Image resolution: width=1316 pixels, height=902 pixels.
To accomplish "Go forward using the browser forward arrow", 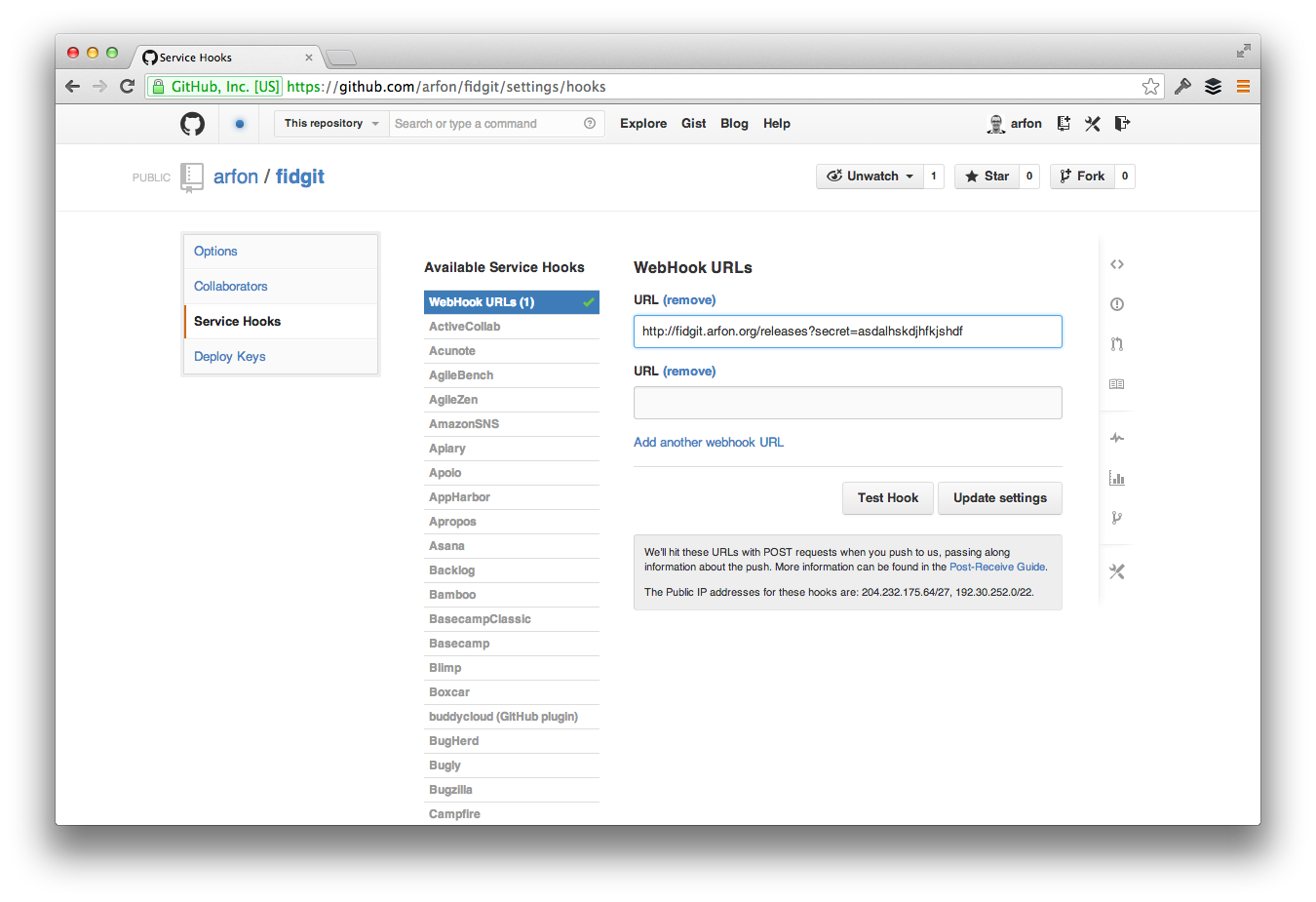I will coord(99,87).
